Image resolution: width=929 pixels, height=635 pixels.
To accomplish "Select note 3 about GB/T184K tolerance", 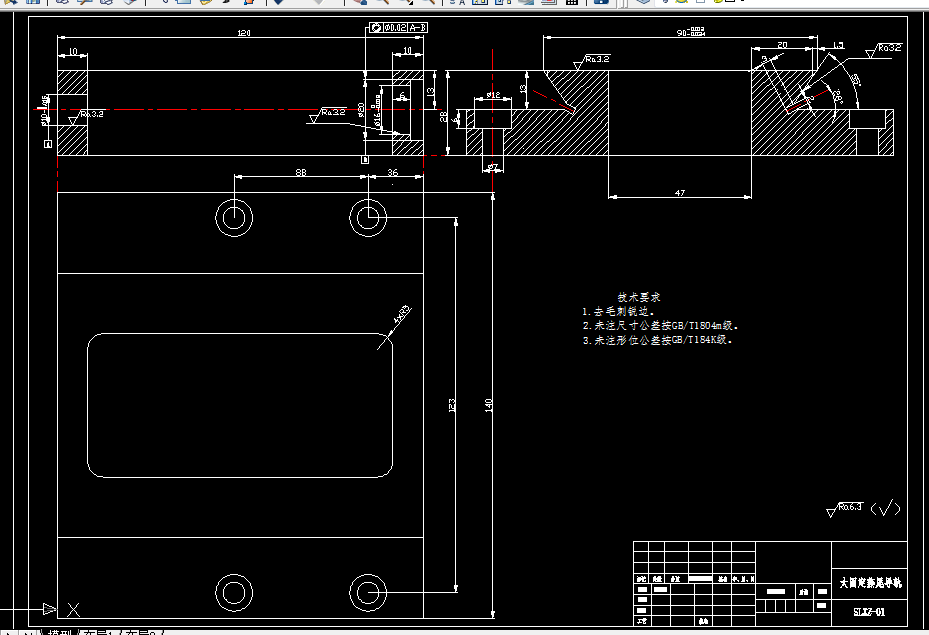I will point(658,339).
